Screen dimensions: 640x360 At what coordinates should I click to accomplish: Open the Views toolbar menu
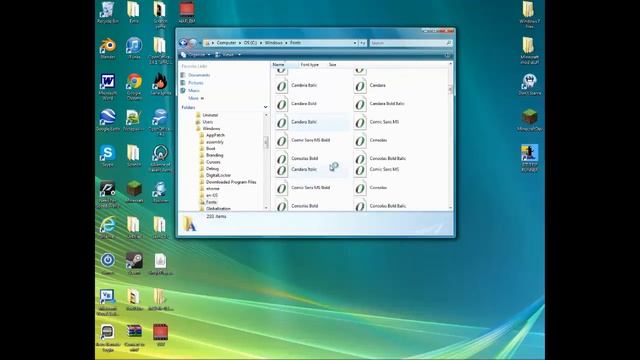[228, 55]
